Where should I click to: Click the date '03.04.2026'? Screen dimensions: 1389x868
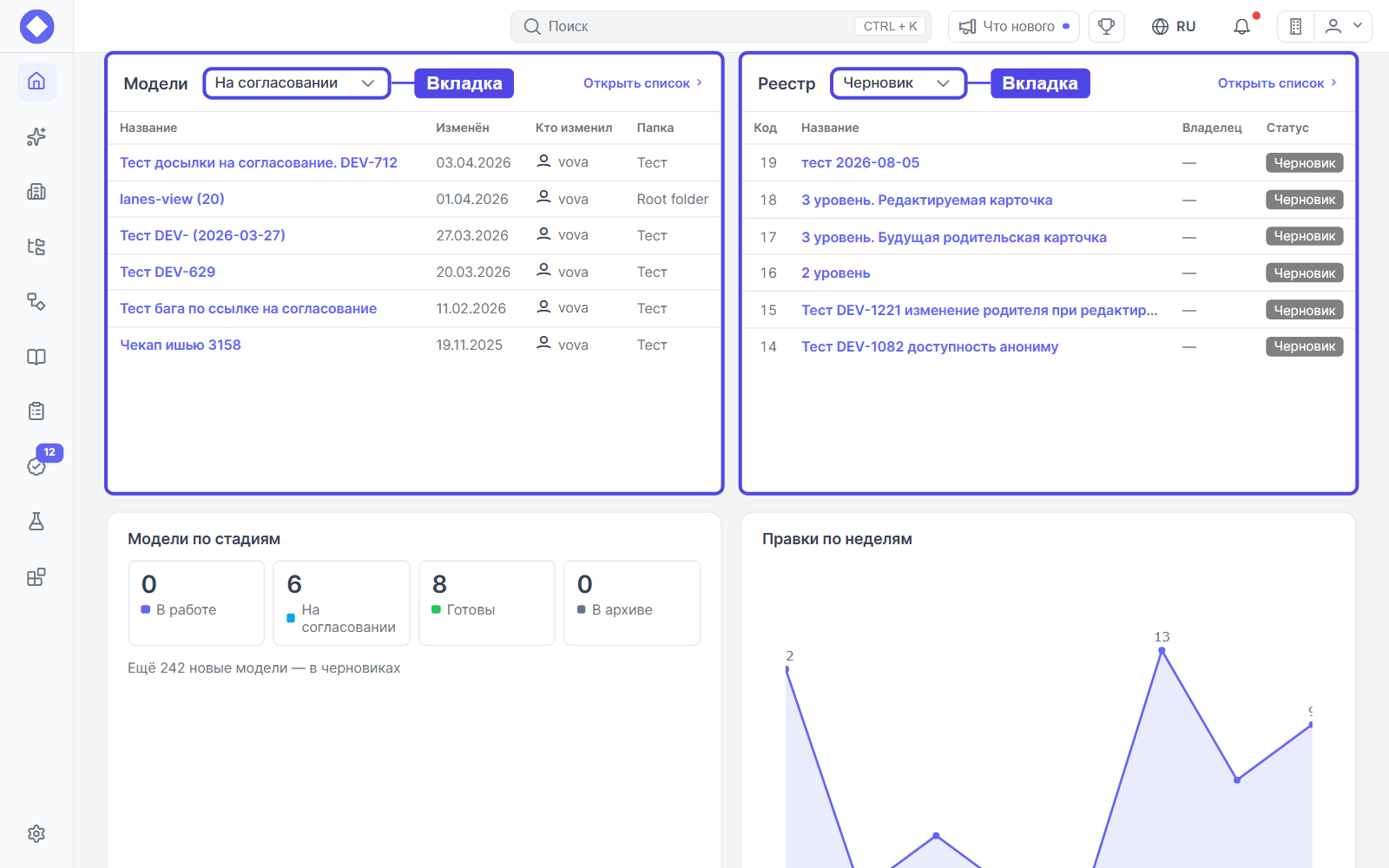(x=473, y=162)
